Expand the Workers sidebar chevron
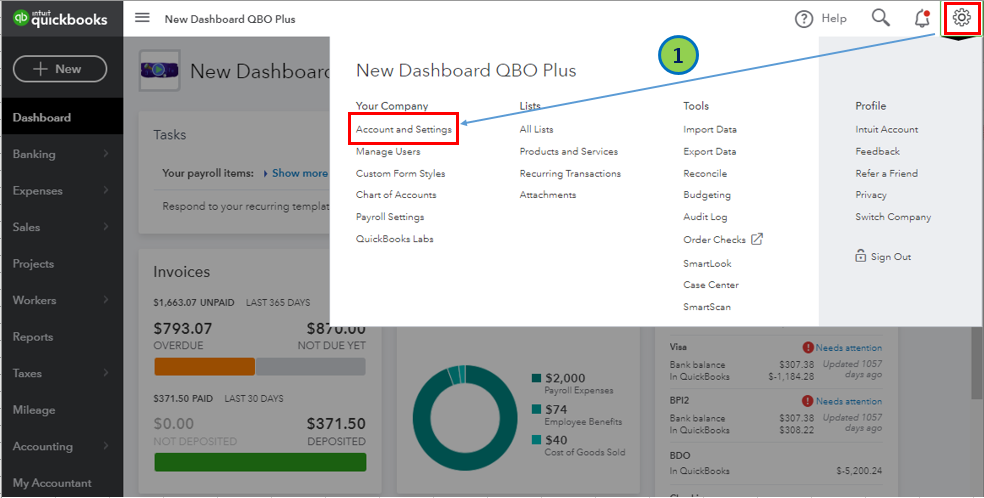 105,300
